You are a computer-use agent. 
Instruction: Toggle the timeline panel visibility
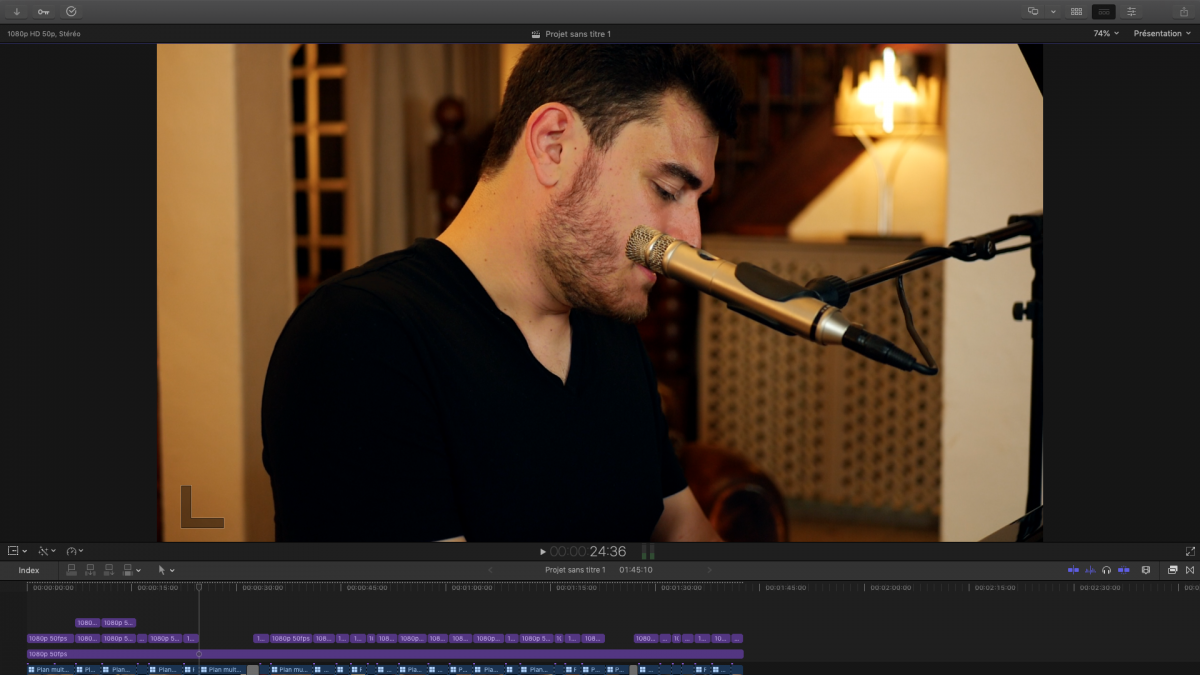(1104, 12)
